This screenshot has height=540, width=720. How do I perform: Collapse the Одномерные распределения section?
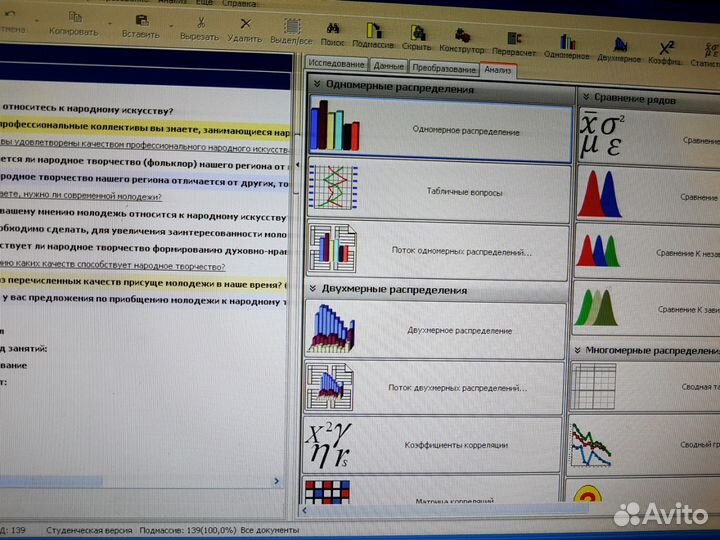[x=317, y=86]
